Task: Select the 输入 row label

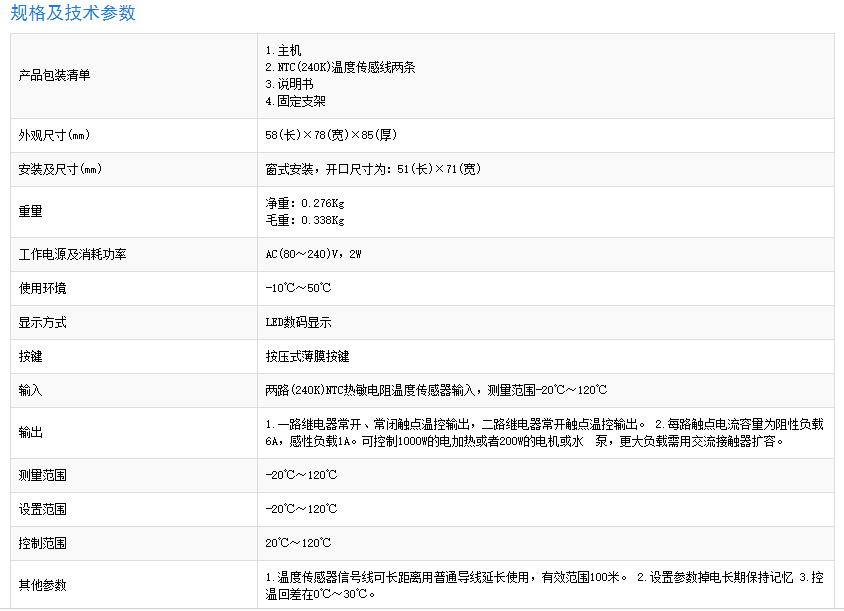Action: [x=31, y=390]
